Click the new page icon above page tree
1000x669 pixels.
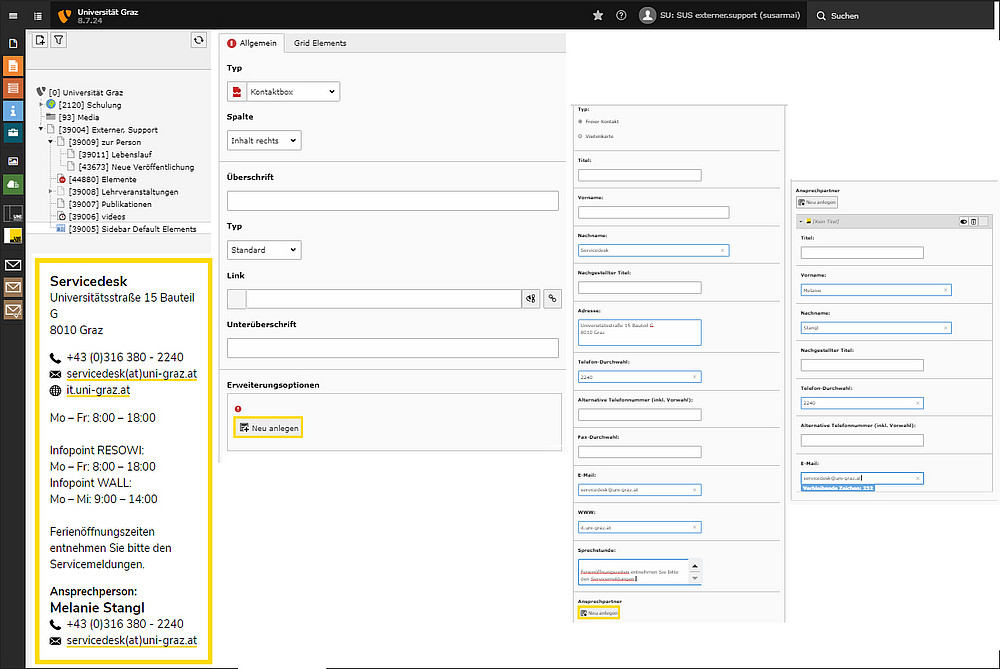[x=40, y=40]
